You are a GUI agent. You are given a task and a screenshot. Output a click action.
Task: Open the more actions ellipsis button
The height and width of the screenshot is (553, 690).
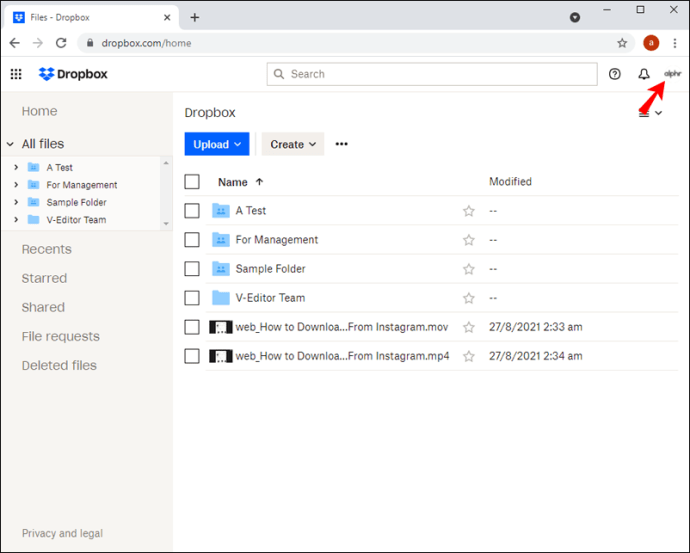coord(341,144)
